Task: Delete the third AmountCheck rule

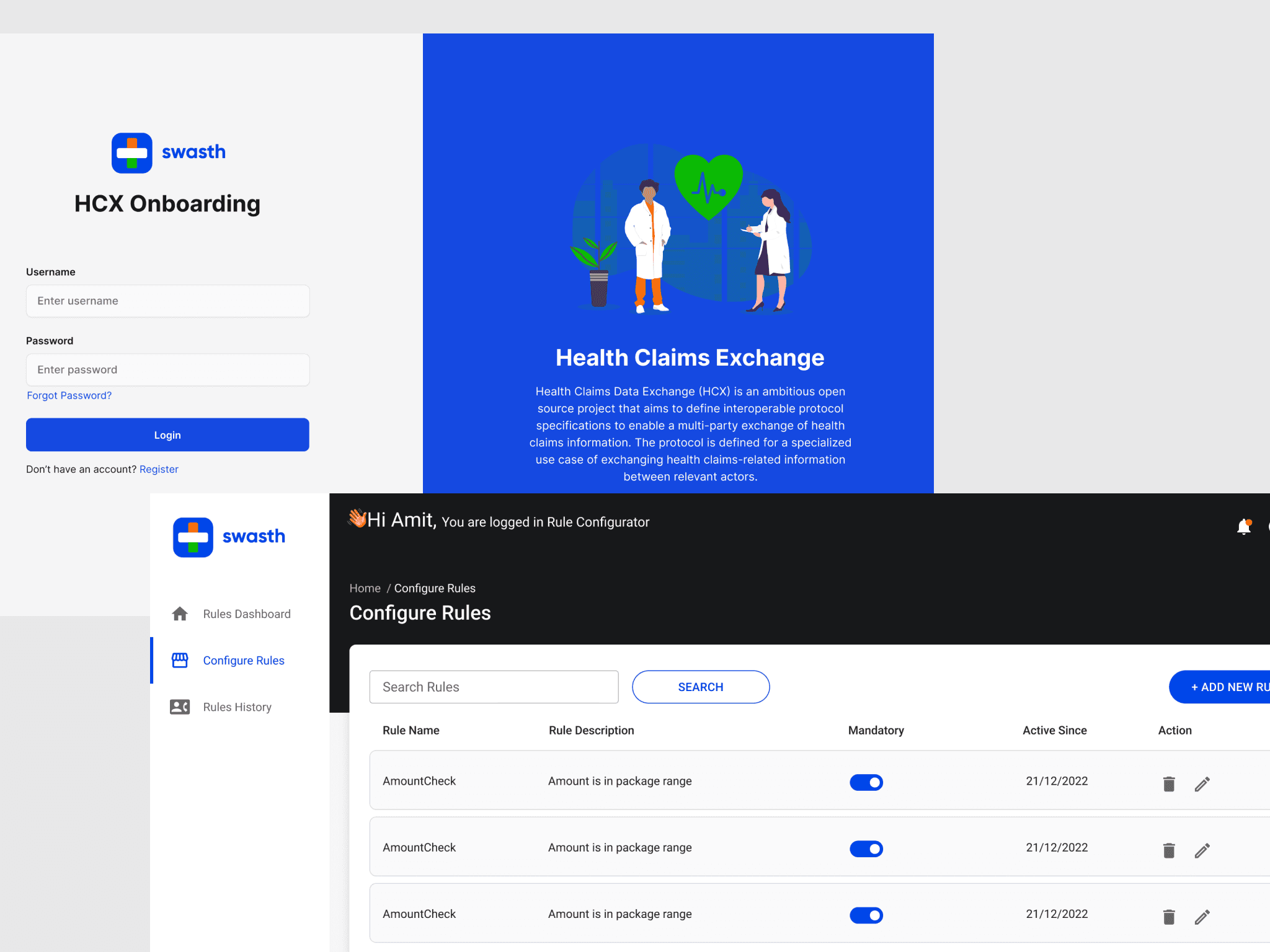Action: point(1169,917)
